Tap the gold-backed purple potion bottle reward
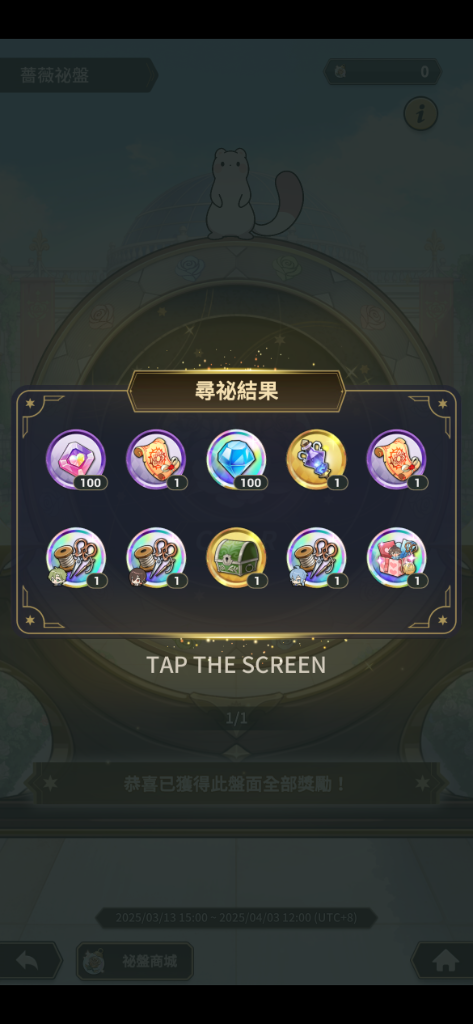473x1024 pixels. click(x=317, y=459)
